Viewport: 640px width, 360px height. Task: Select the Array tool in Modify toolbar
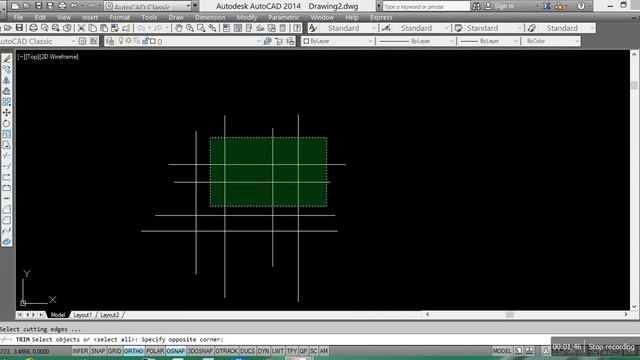click(7, 102)
